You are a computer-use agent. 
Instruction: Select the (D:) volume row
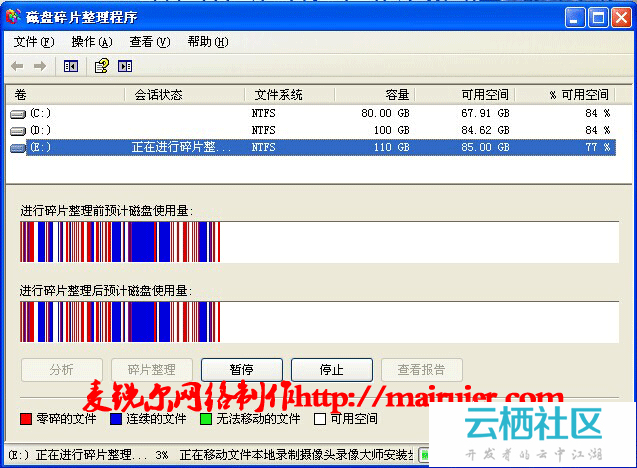point(312,130)
